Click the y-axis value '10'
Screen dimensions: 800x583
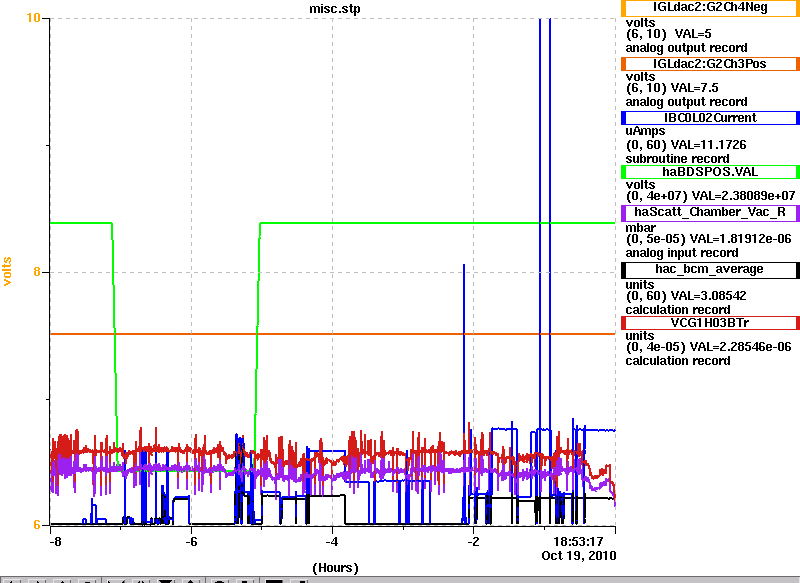pyautogui.click(x=33, y=18)
